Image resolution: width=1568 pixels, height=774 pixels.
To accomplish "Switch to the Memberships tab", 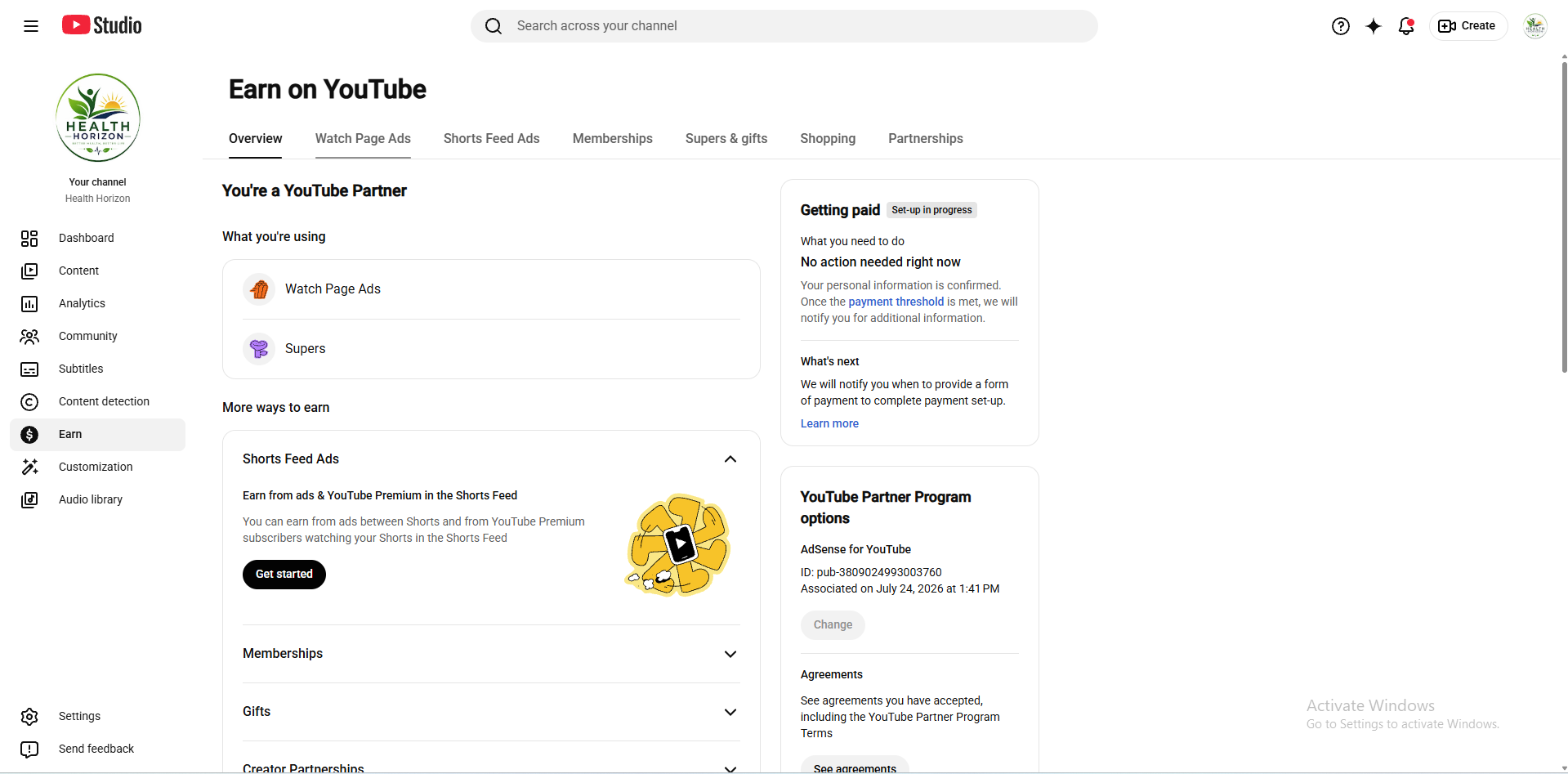I will coord(613,139).
